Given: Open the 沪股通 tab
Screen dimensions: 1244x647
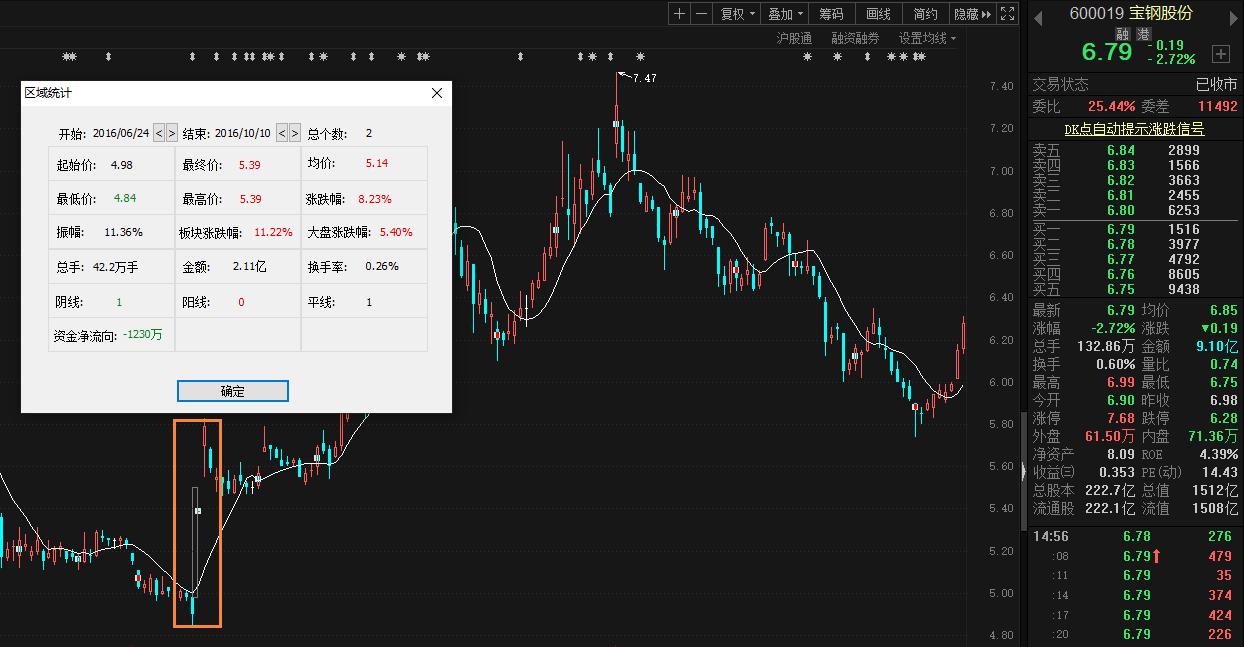Looking at the screenshot, I should 794,38.
